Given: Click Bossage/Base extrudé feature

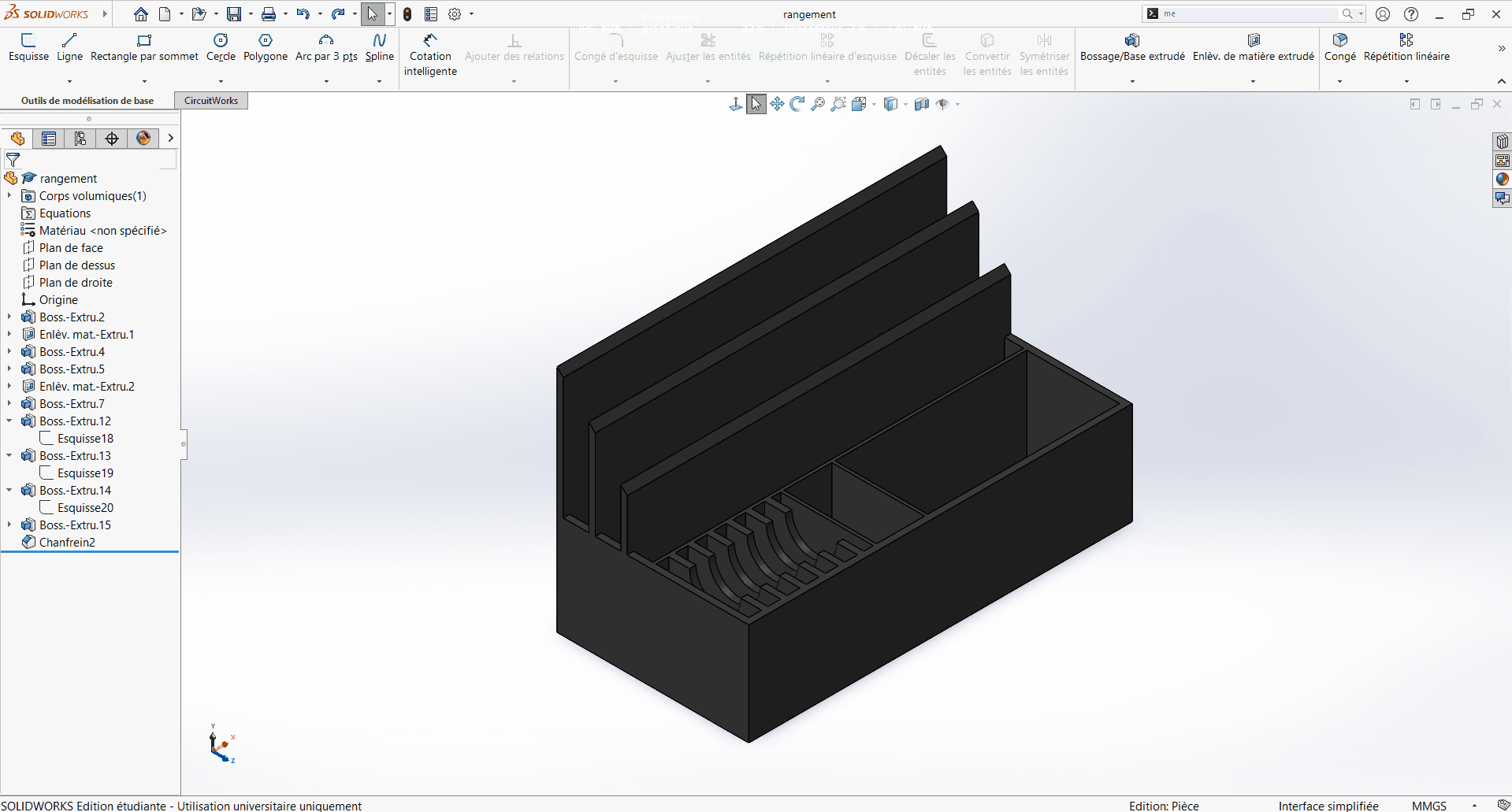Looking at the screenshot, I should (1132, 47).
